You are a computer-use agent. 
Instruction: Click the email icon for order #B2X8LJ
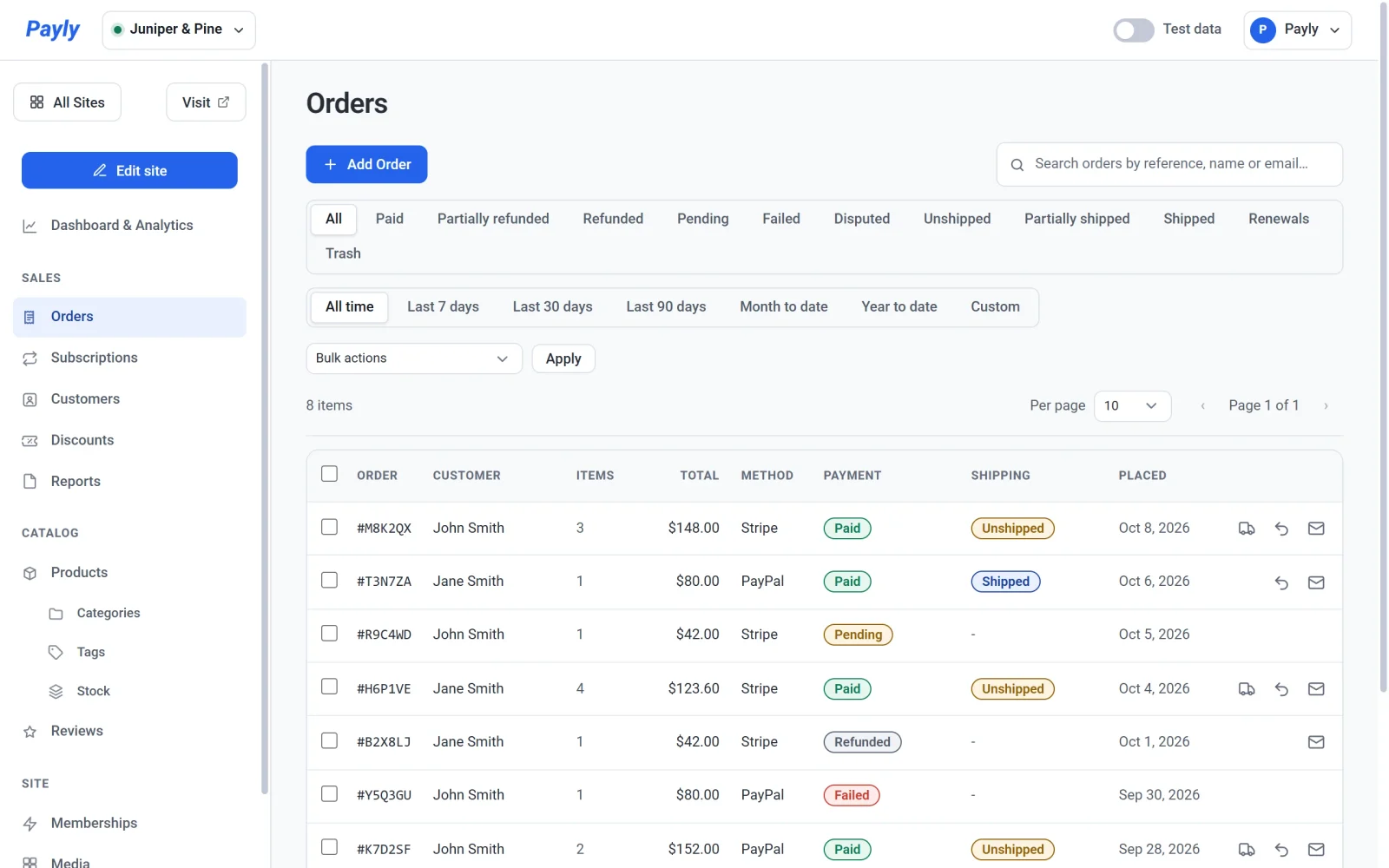pyautogui.click(x=1316, y=742)
